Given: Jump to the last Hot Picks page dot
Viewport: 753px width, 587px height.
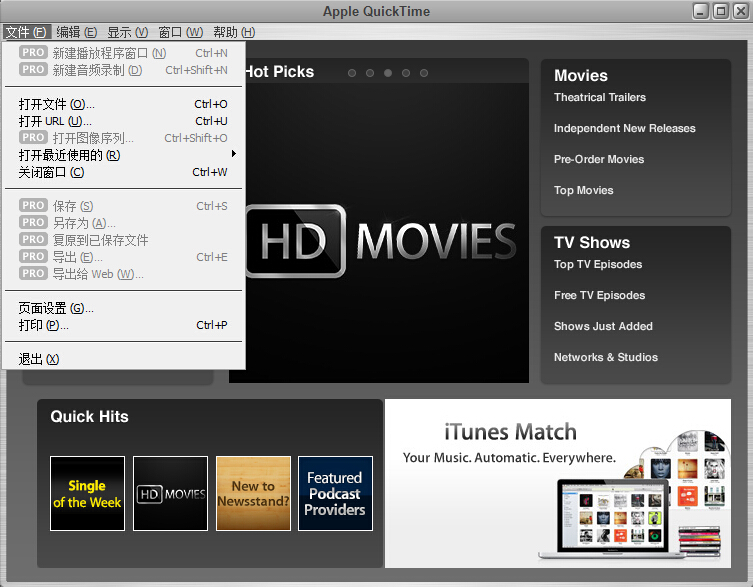Looking at the screenshot, I should [424, 73].
